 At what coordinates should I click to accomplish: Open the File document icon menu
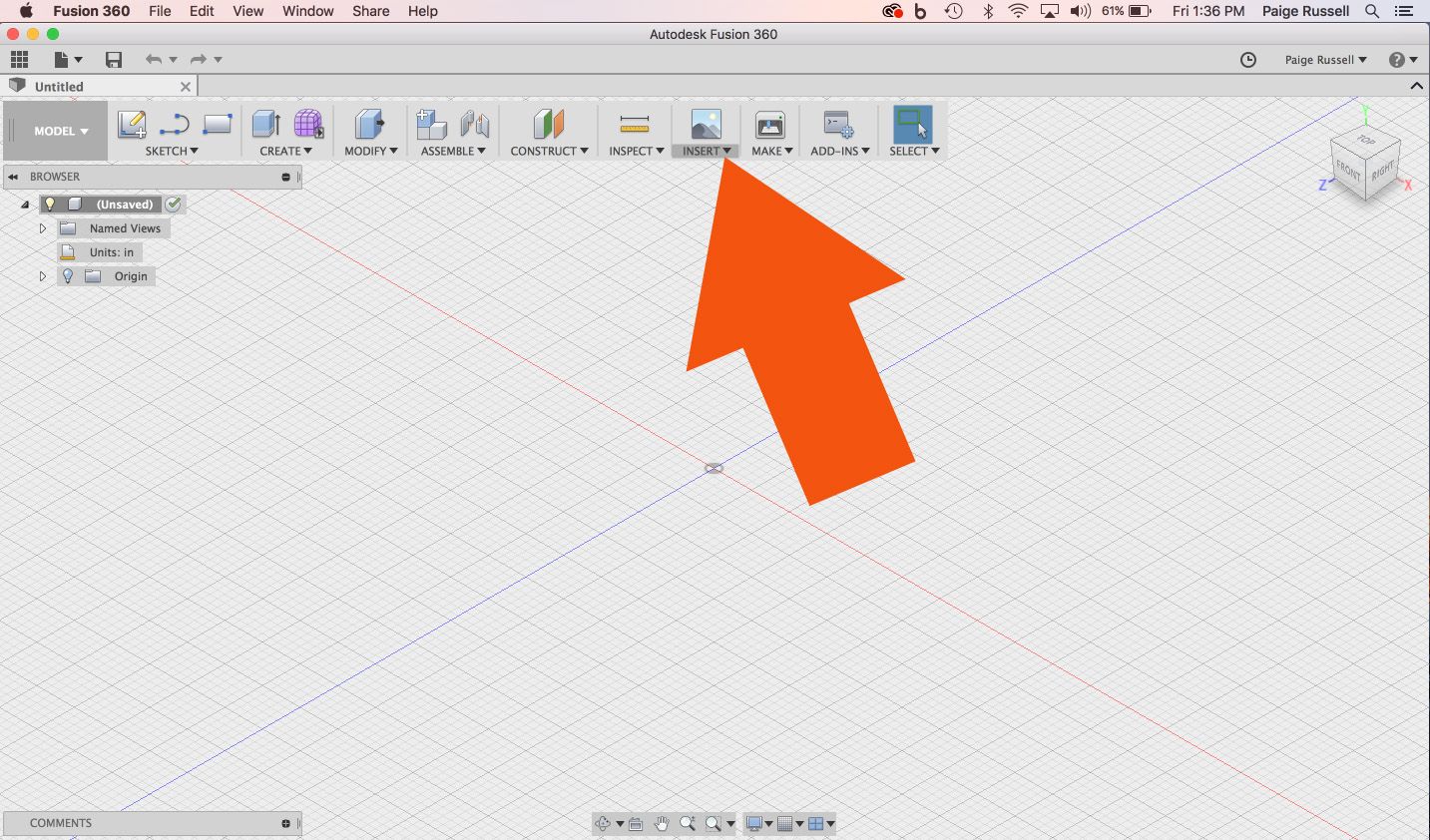point(68,60)
